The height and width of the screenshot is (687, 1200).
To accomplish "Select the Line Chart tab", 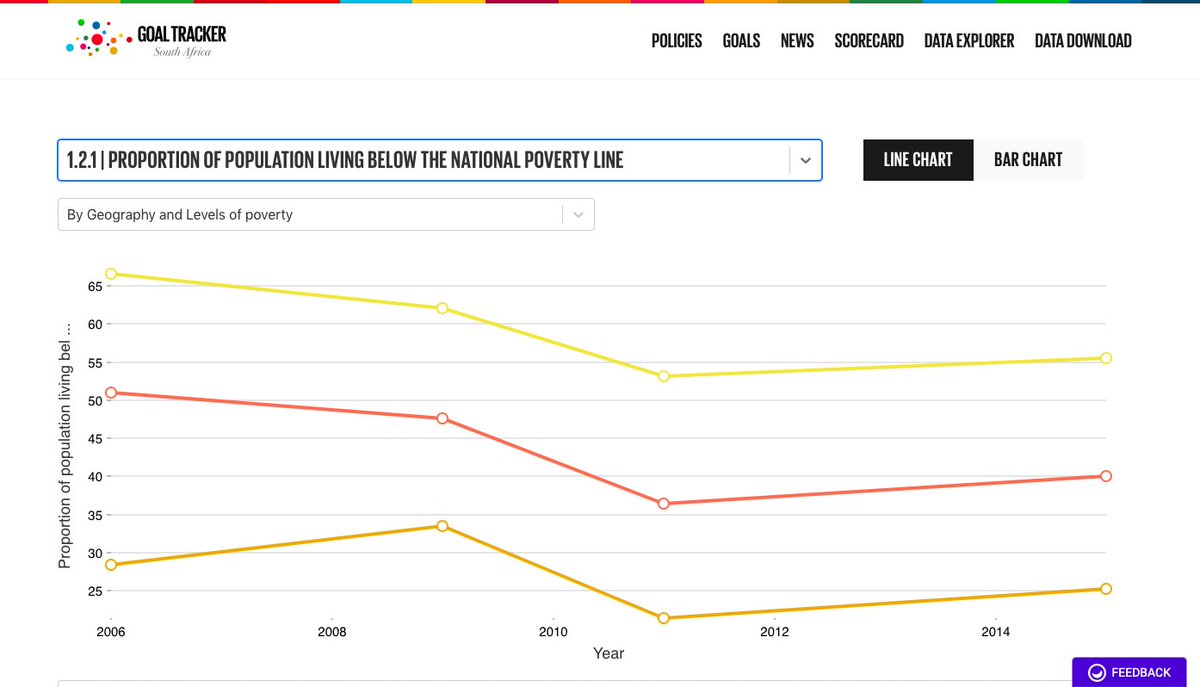I will (x=917, y=159).
